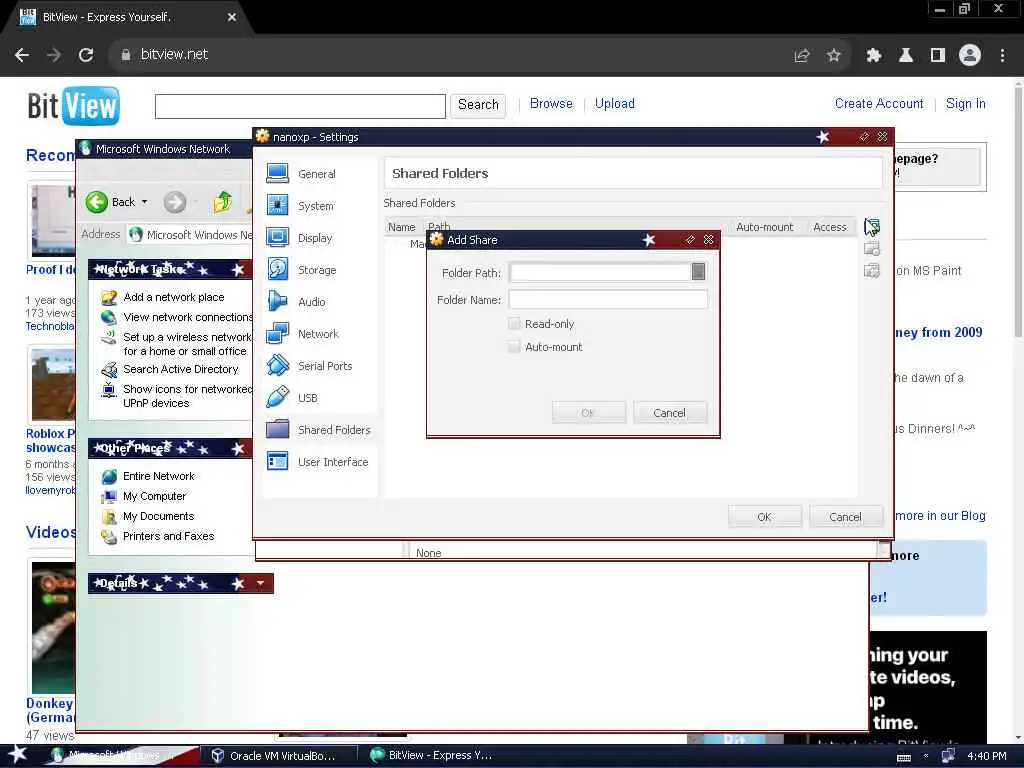The width and height of the screenshot is (1024, 768).
Task: Bookmark this page with star icon
Action: pyautogui.click(x=833, y=56)
